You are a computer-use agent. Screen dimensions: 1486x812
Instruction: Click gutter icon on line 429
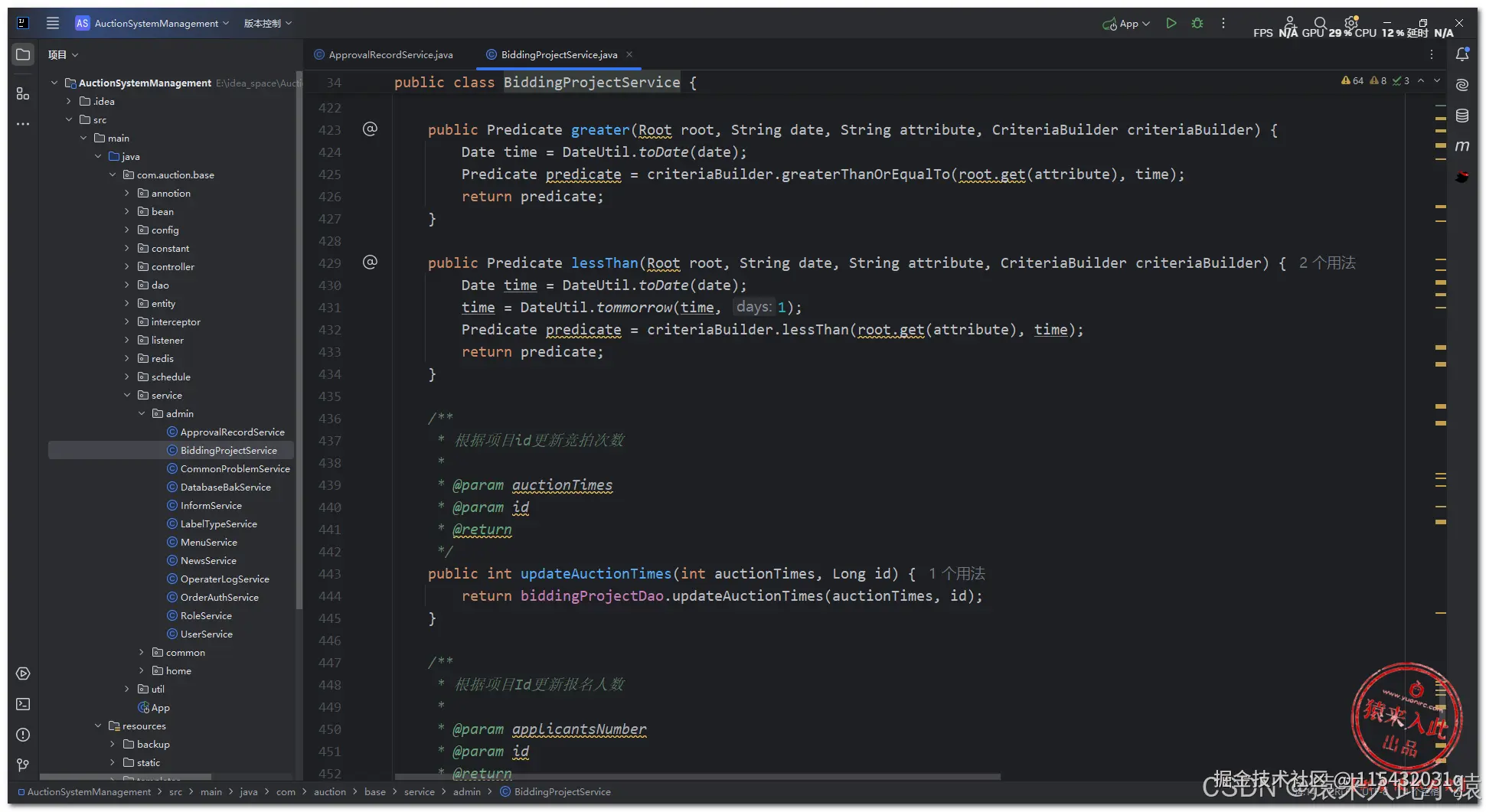pyautogui.click(x=370, y=262)
